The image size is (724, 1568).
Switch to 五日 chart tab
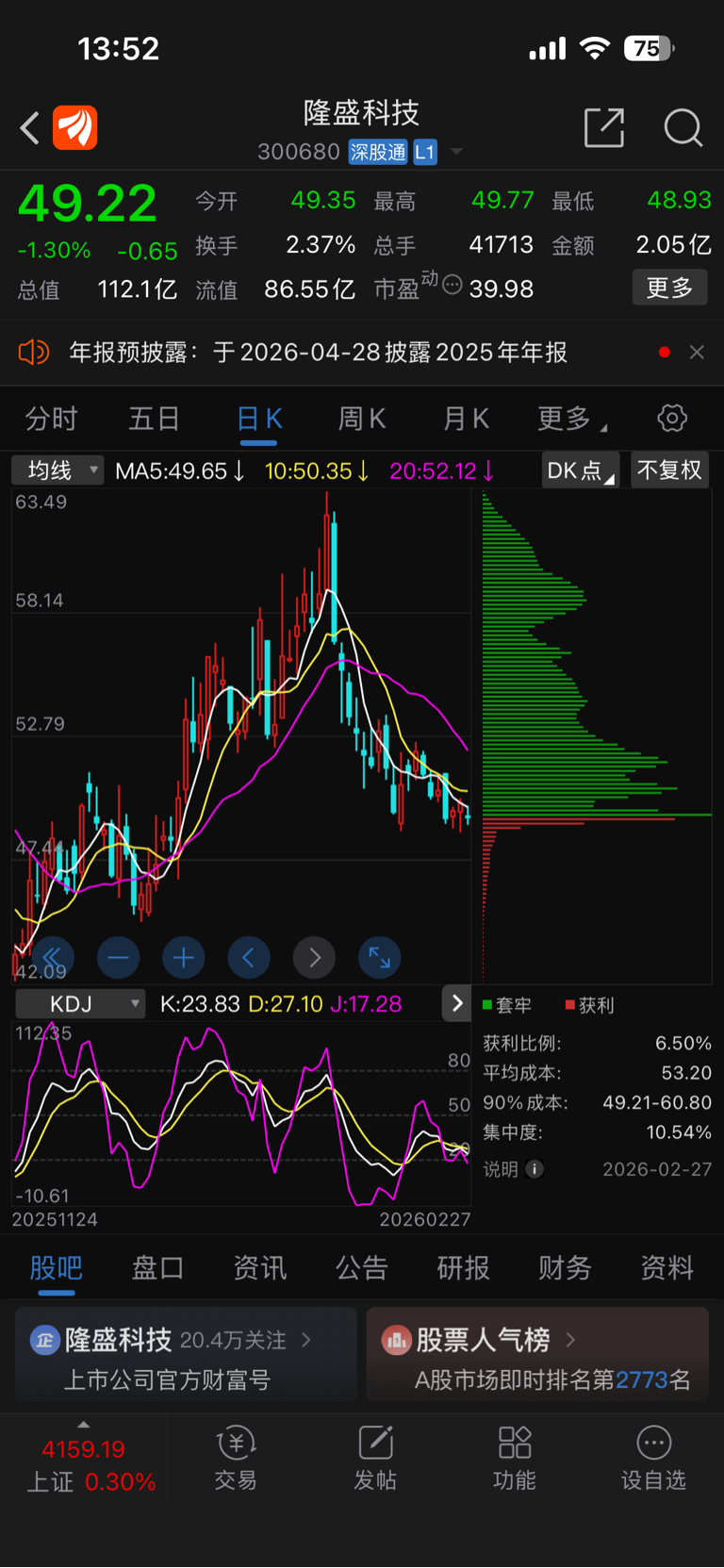click(154, 419)
